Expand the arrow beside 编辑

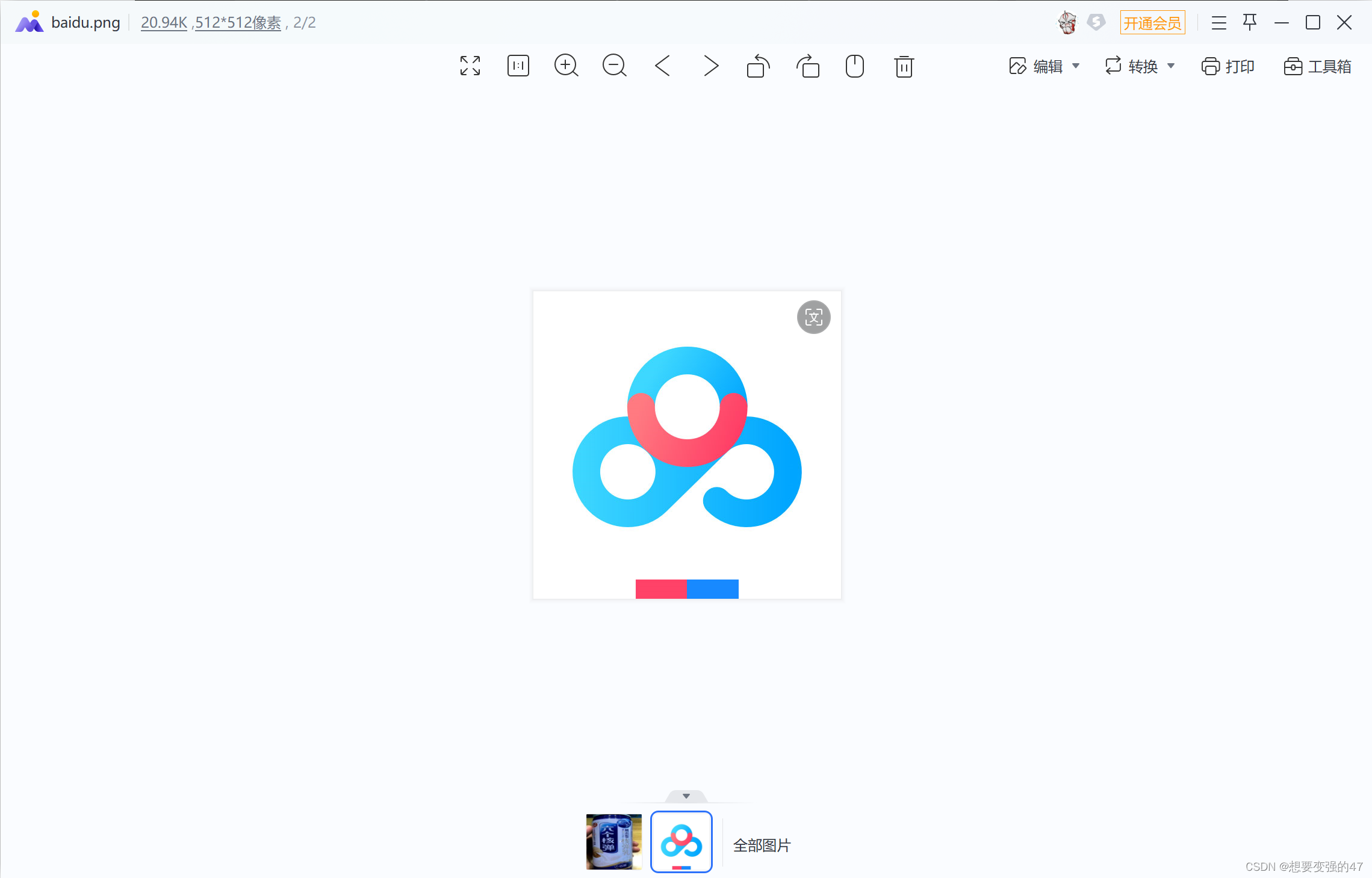click(x=1076, y=66)
